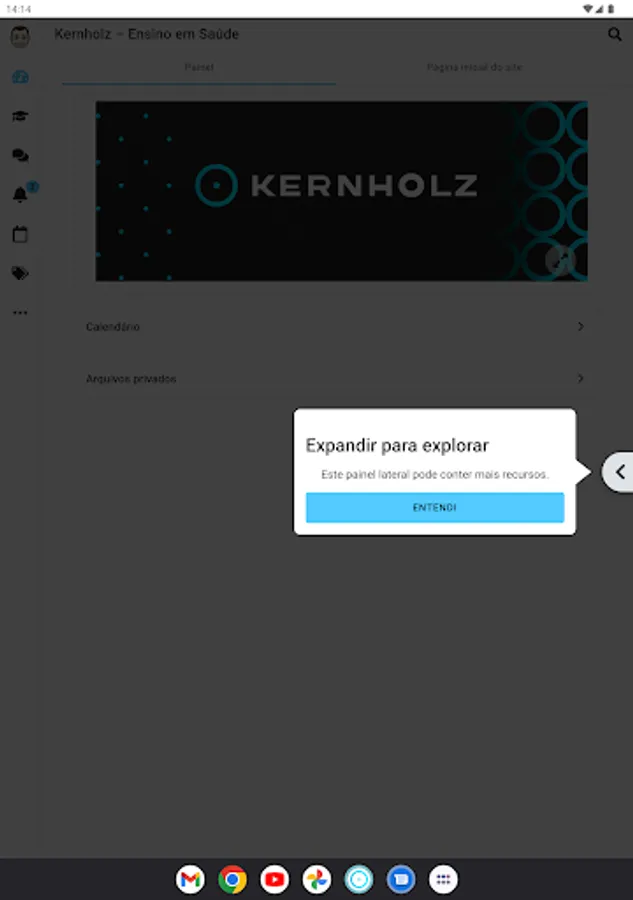The image size is (633, 900).
Task: Tap the Kernholz banner image
Action: click(341, 191)
